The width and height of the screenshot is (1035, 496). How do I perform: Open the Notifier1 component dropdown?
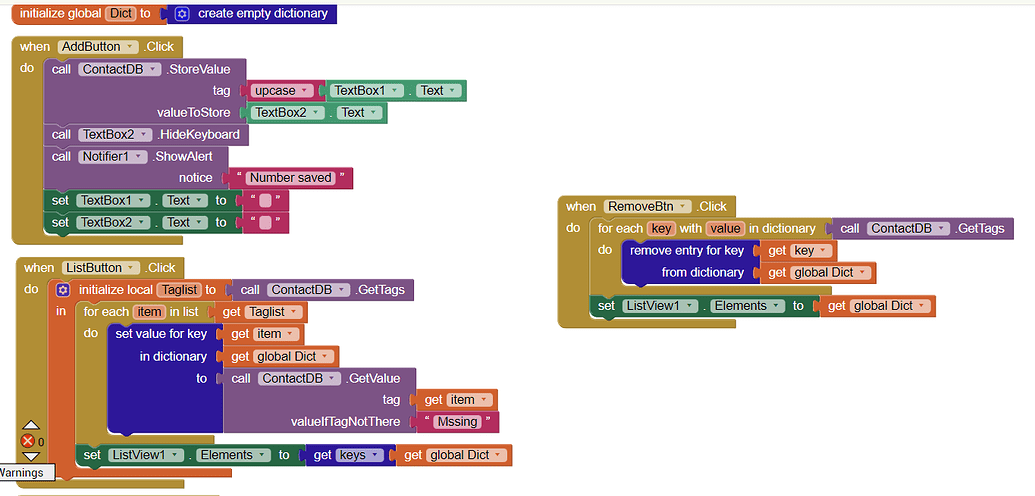pyautogui.click(x=113, y=157)
